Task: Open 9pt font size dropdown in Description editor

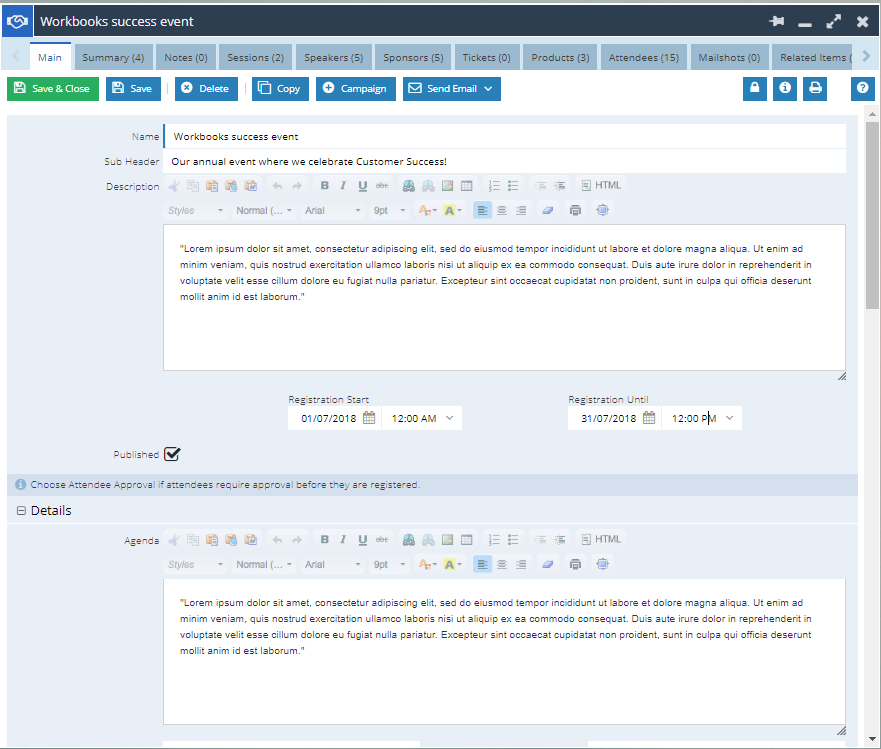Action: pyautogui.click(x=389, y=211)
